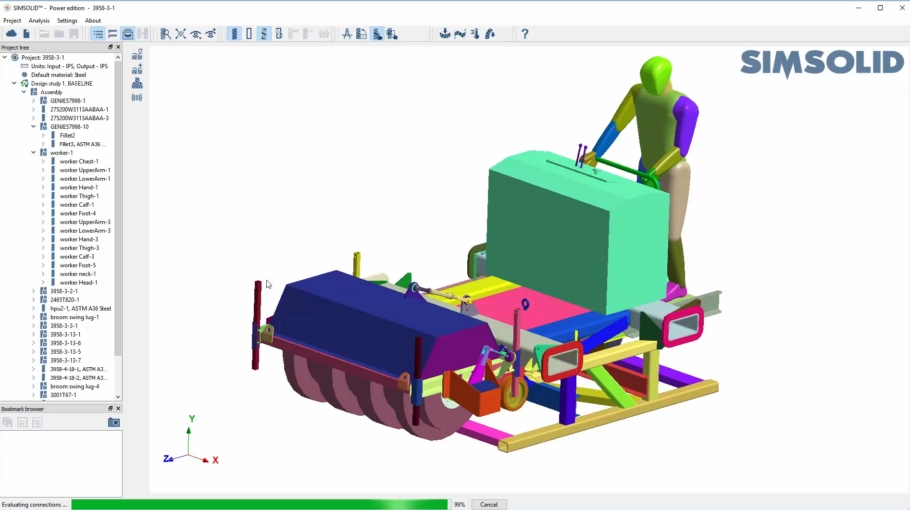This screenshot has width=910, height=510.
Task: Expand the broom swing lug-1 node
Action: pos(34,317)
